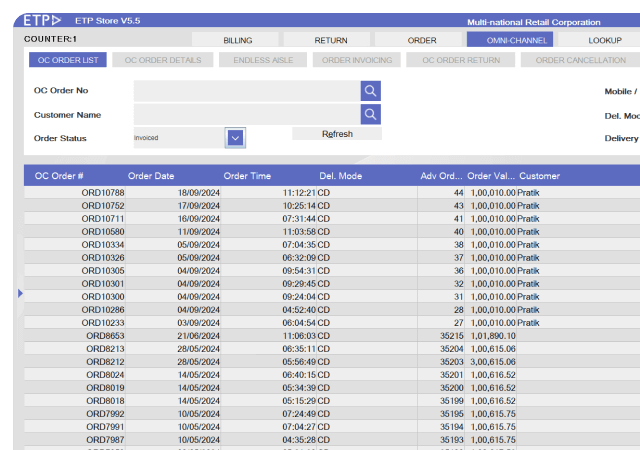Go to the ORDER INVOICING sub-tab
640x450 pixels.
pos(357,60)
